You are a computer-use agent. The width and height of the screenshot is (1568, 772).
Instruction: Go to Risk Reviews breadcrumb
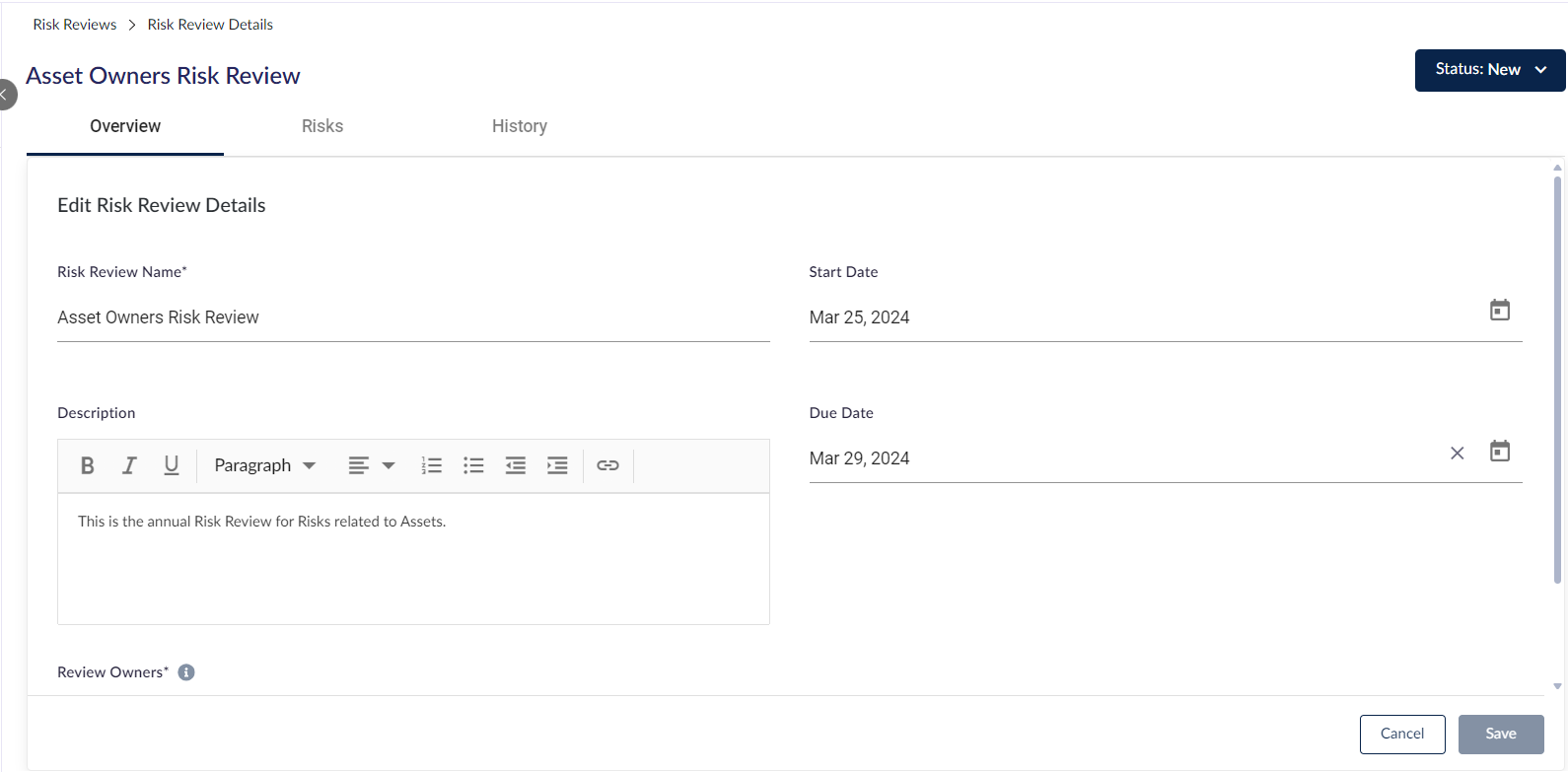click(x=75, y=25)
